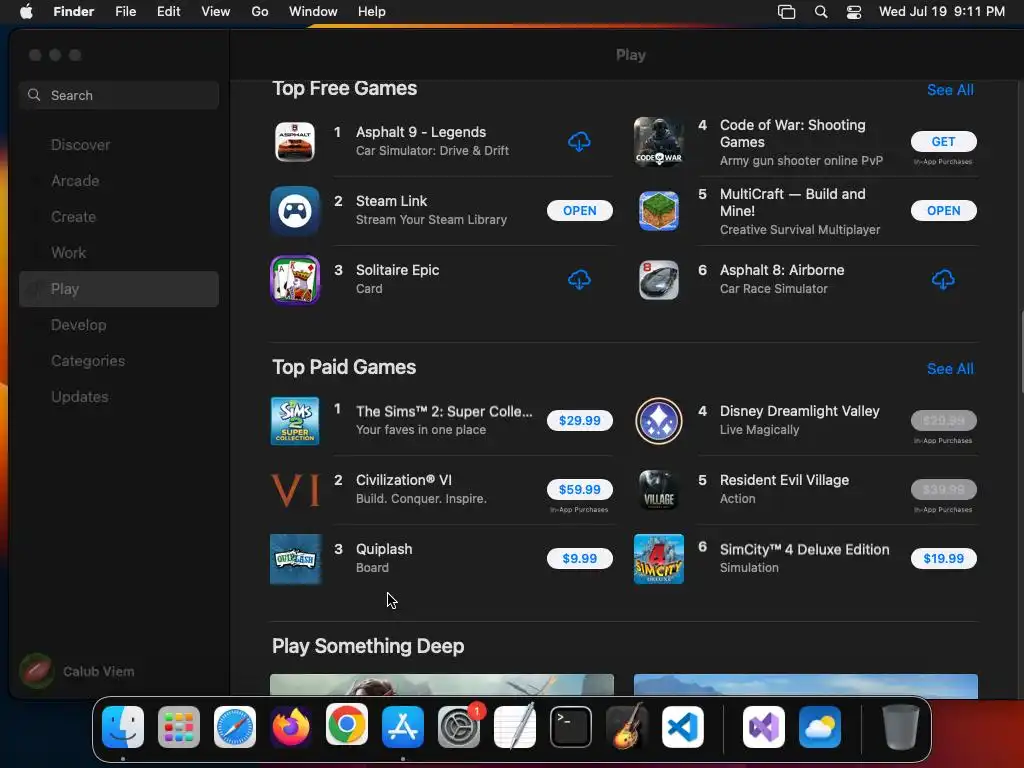Open Launchpad from the Dock
The width and height of the screenshot is (1024, 768).
pos(179,727)
